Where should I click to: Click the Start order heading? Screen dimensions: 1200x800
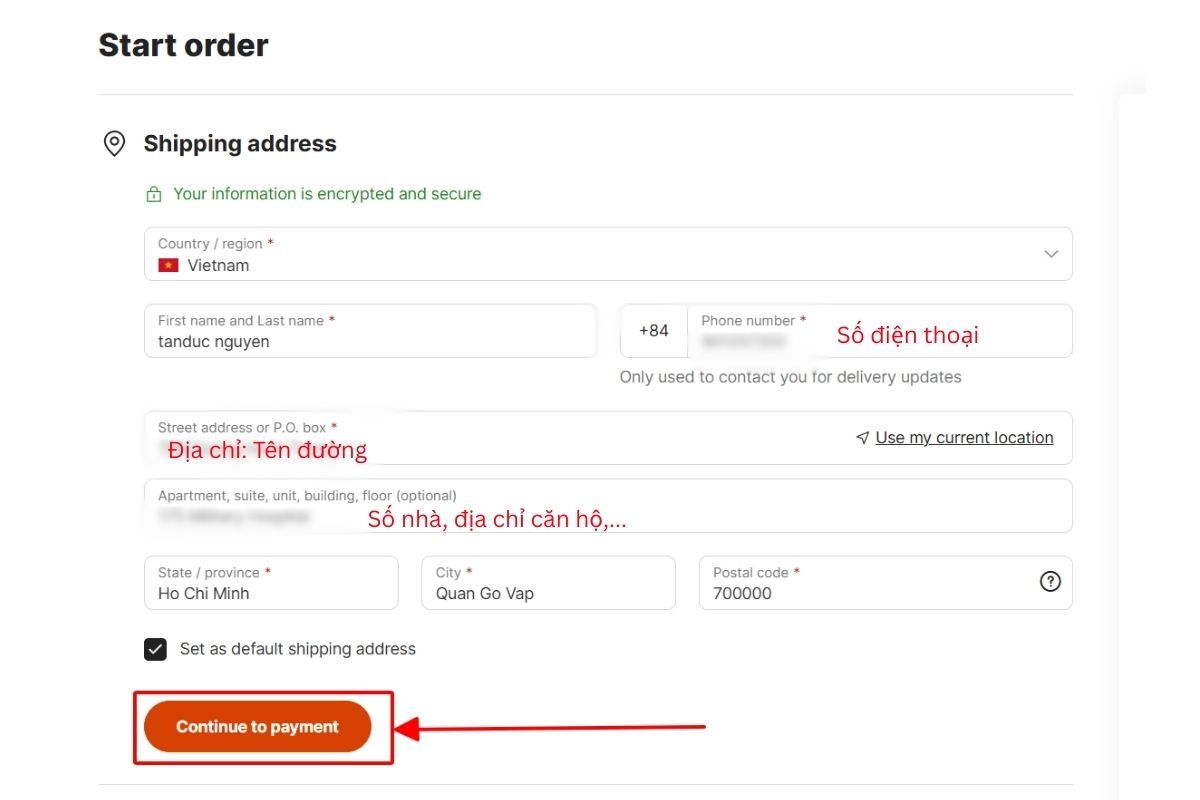click(183, 44)
